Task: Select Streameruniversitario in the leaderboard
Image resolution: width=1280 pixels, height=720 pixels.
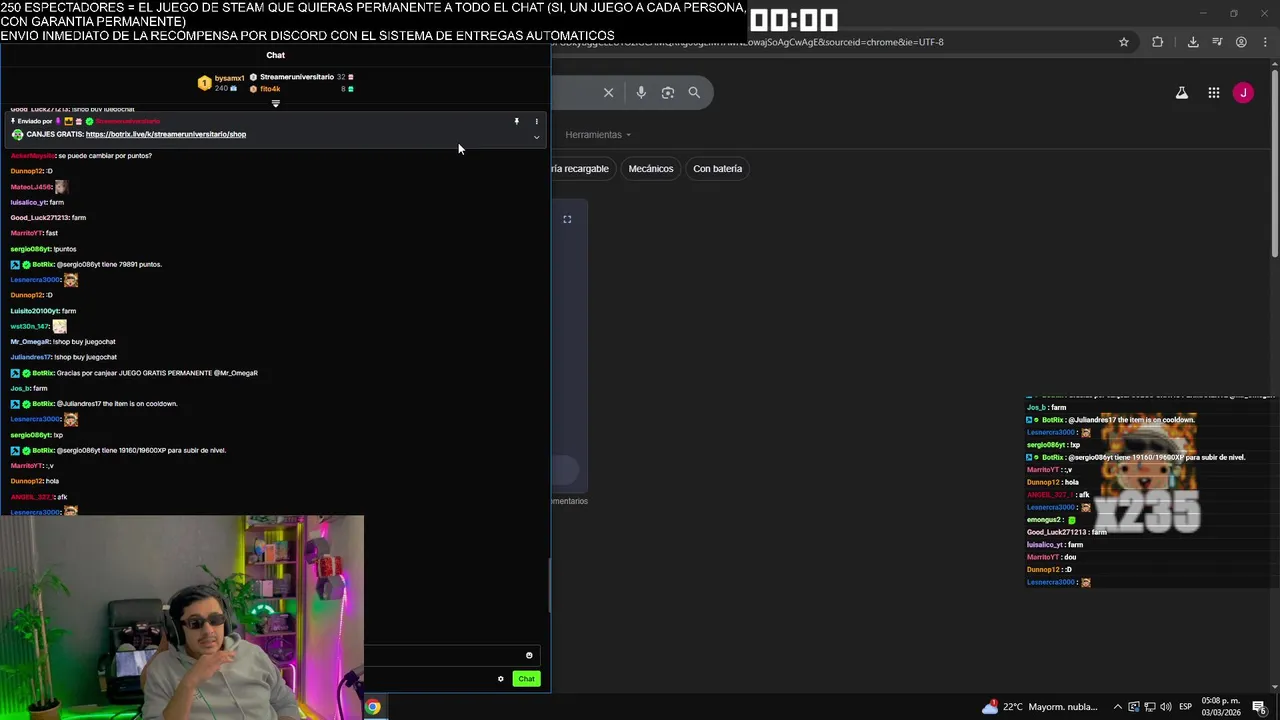Action: [x=297, y=77]
